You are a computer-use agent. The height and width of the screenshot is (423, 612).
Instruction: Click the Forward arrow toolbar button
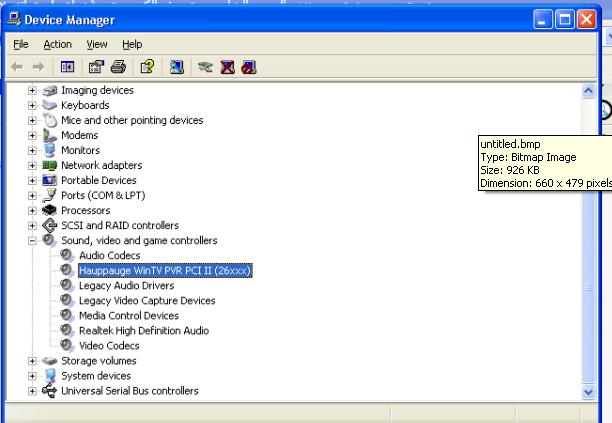click(38, 67)
